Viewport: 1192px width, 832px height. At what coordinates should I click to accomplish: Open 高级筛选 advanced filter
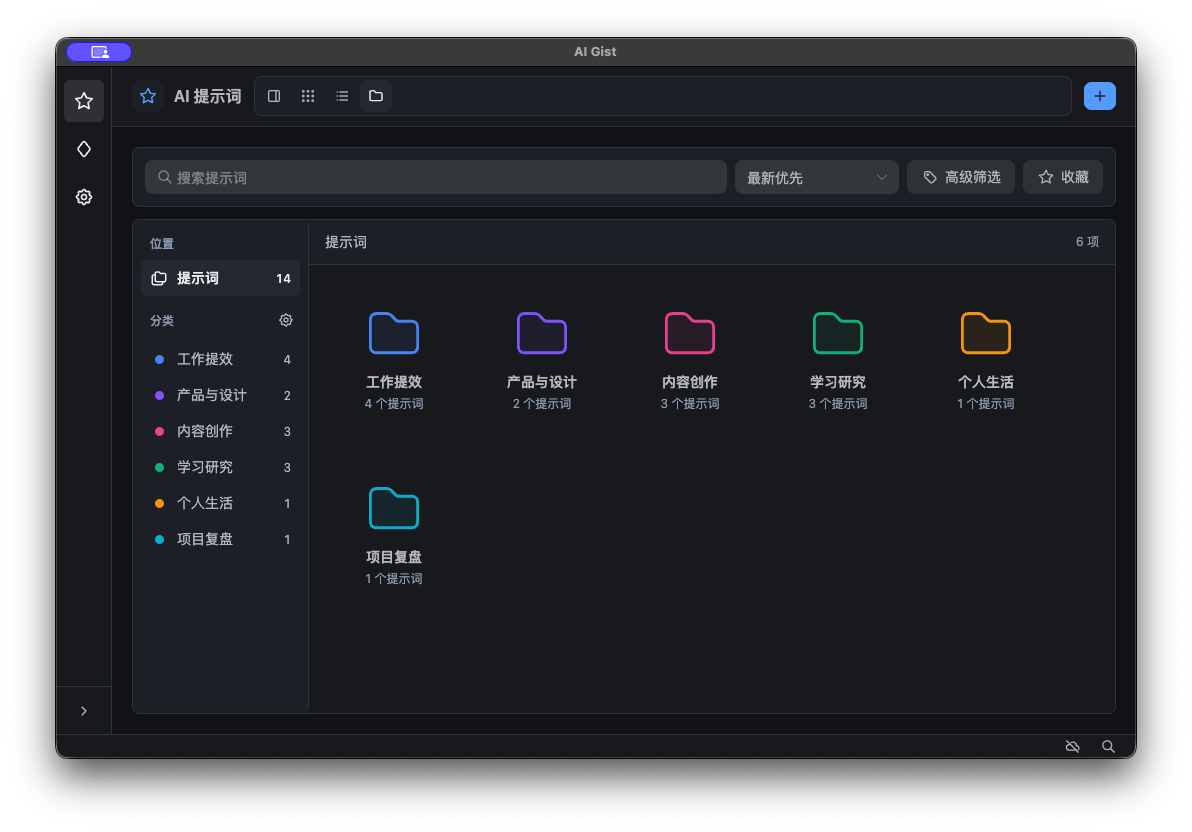tap(961, 177)
